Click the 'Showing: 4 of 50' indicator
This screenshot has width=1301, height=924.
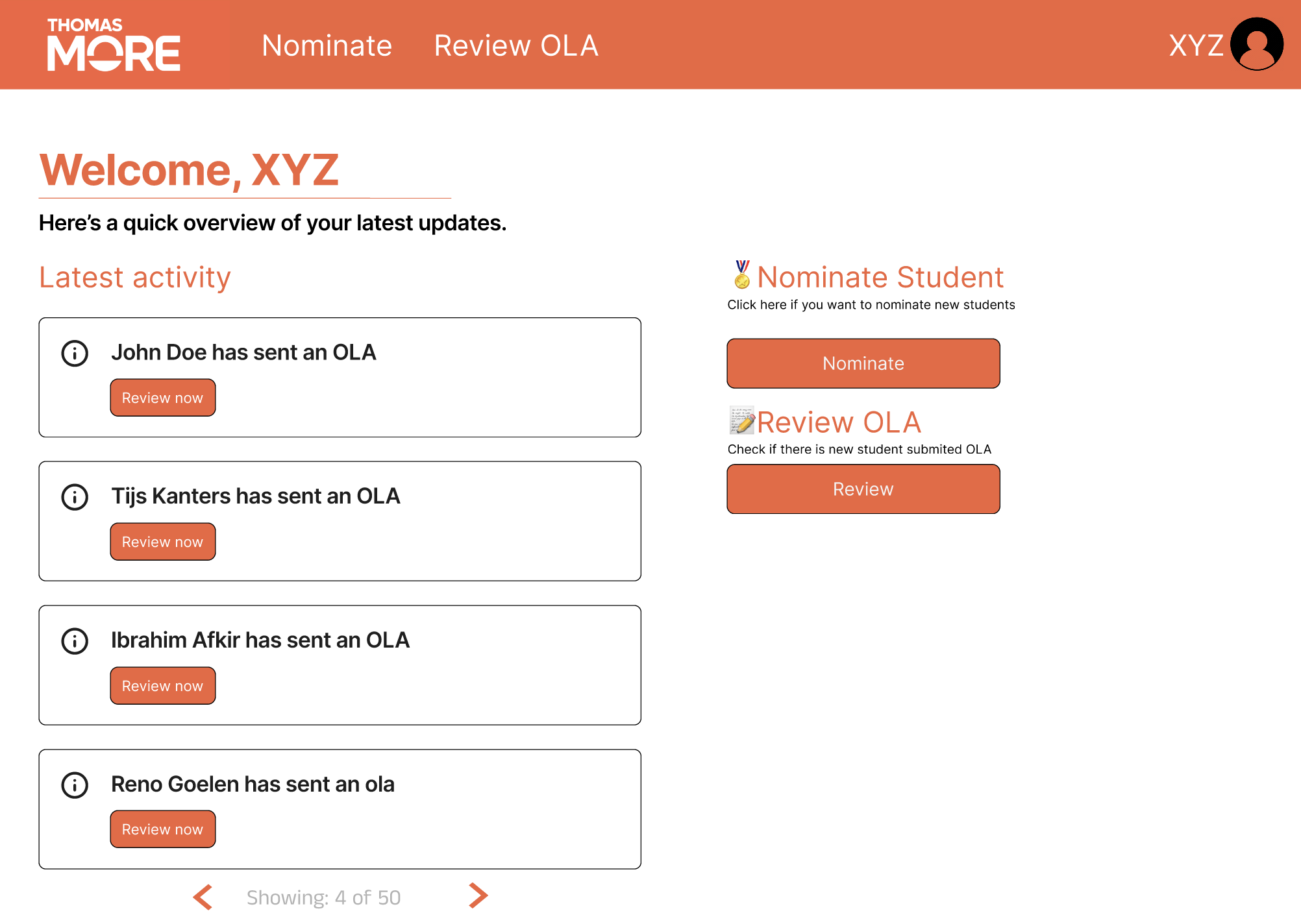click(323, 897)
